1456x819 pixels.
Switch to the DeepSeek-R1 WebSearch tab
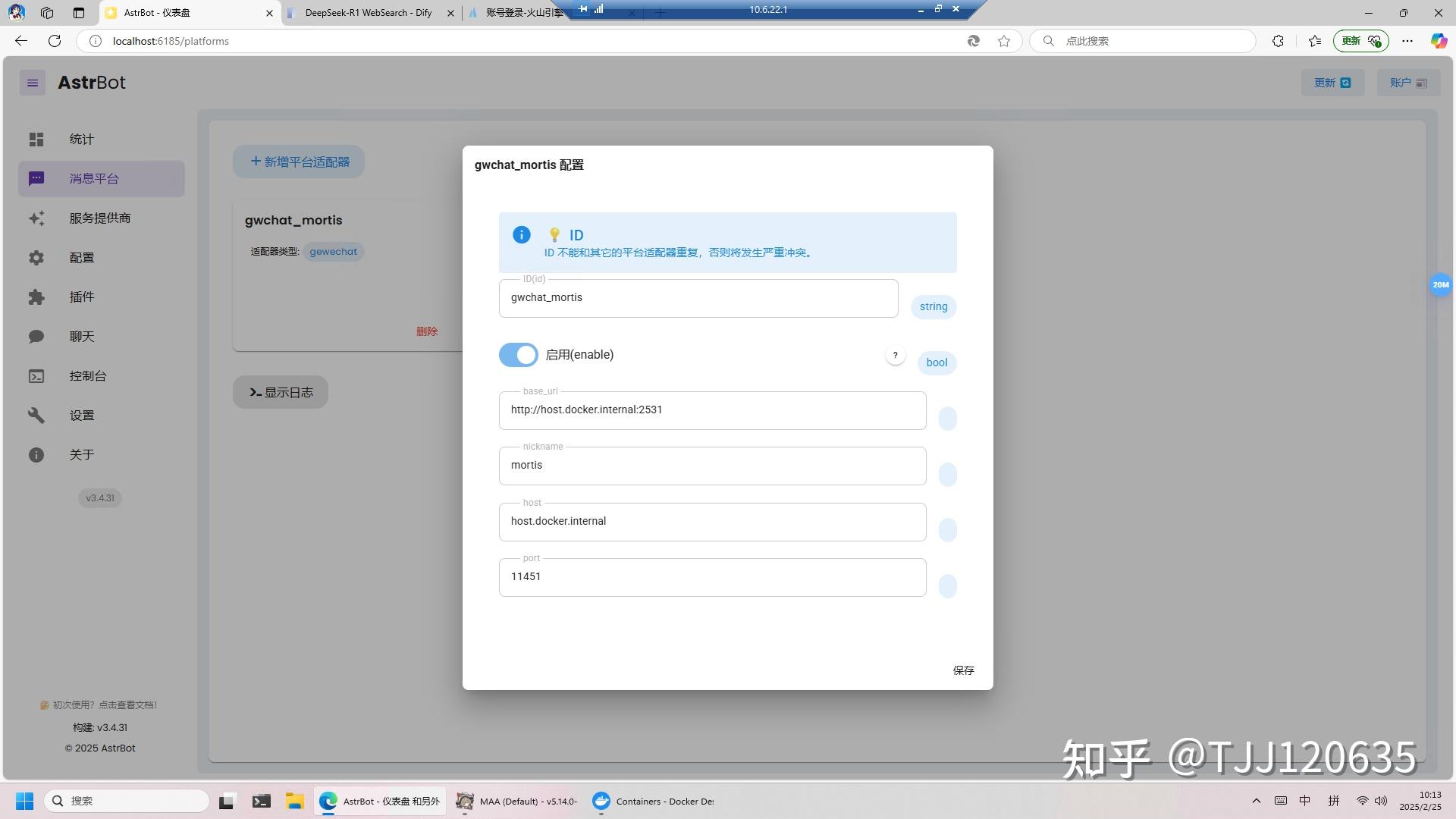[x=368, y=13]
